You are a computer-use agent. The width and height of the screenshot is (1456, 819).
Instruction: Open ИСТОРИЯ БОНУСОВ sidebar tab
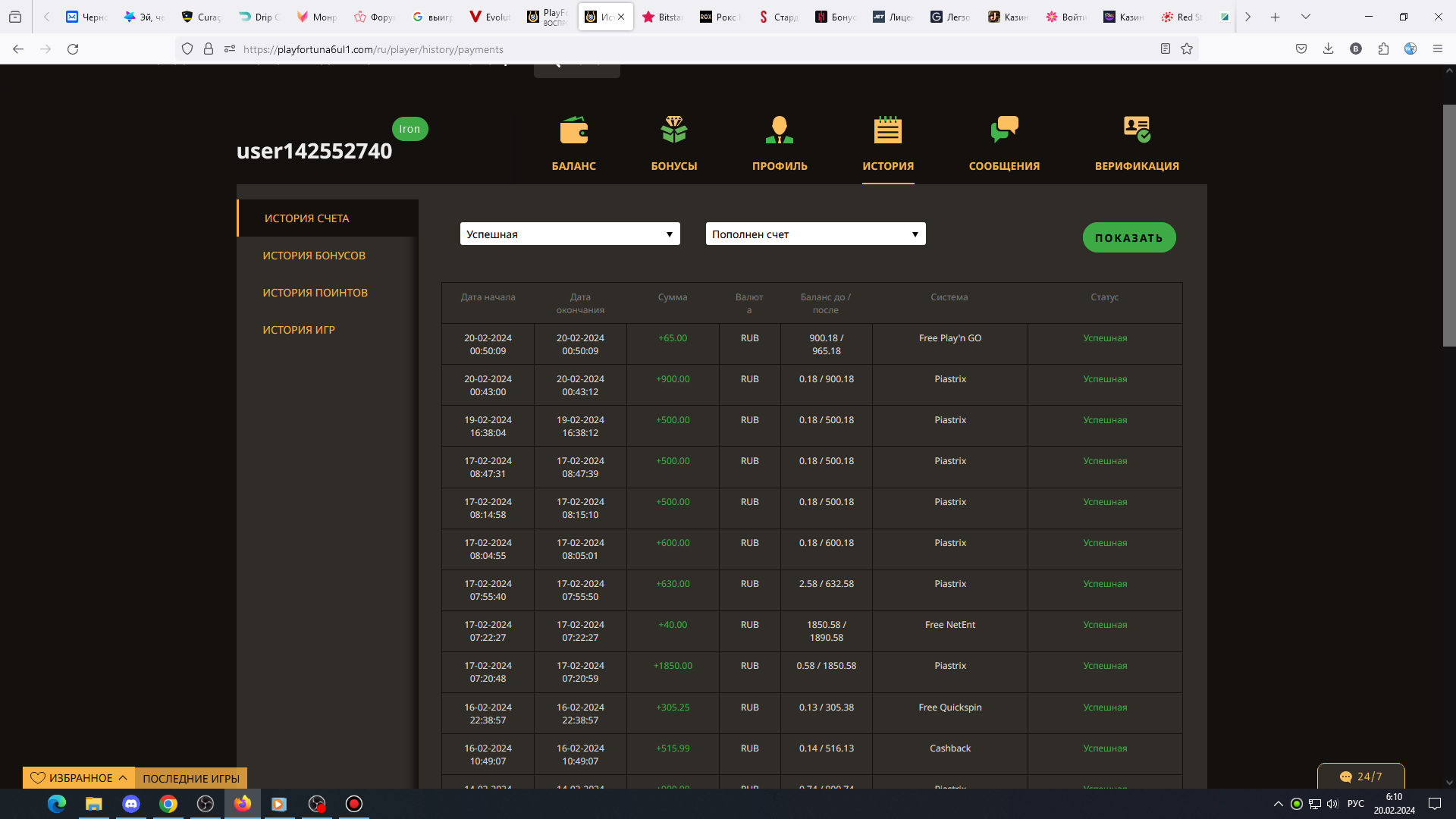(x=314, y=256)
